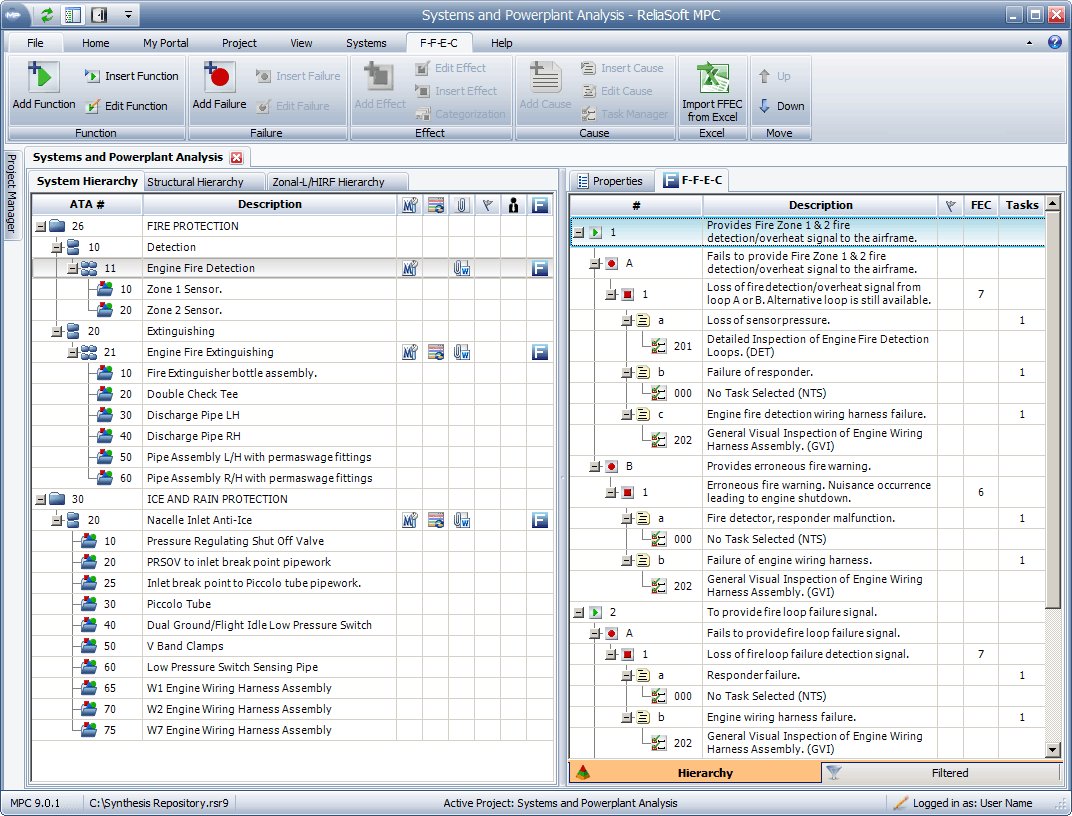Click the effect icon for 'Loss of fire loop failure detection signal'

[x=628, y=655]
